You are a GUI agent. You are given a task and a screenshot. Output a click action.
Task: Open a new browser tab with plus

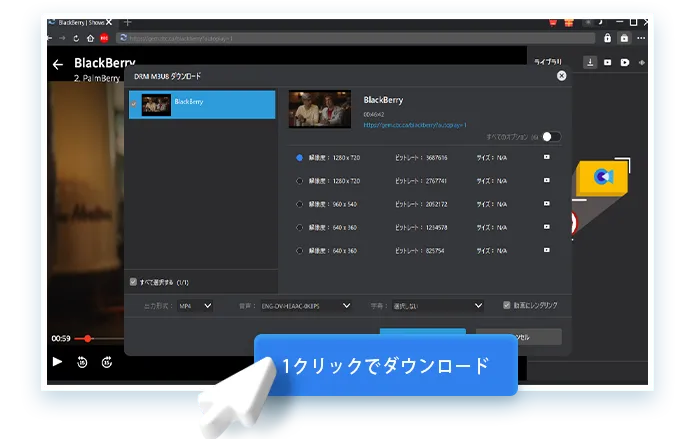(x=127, y=22)
